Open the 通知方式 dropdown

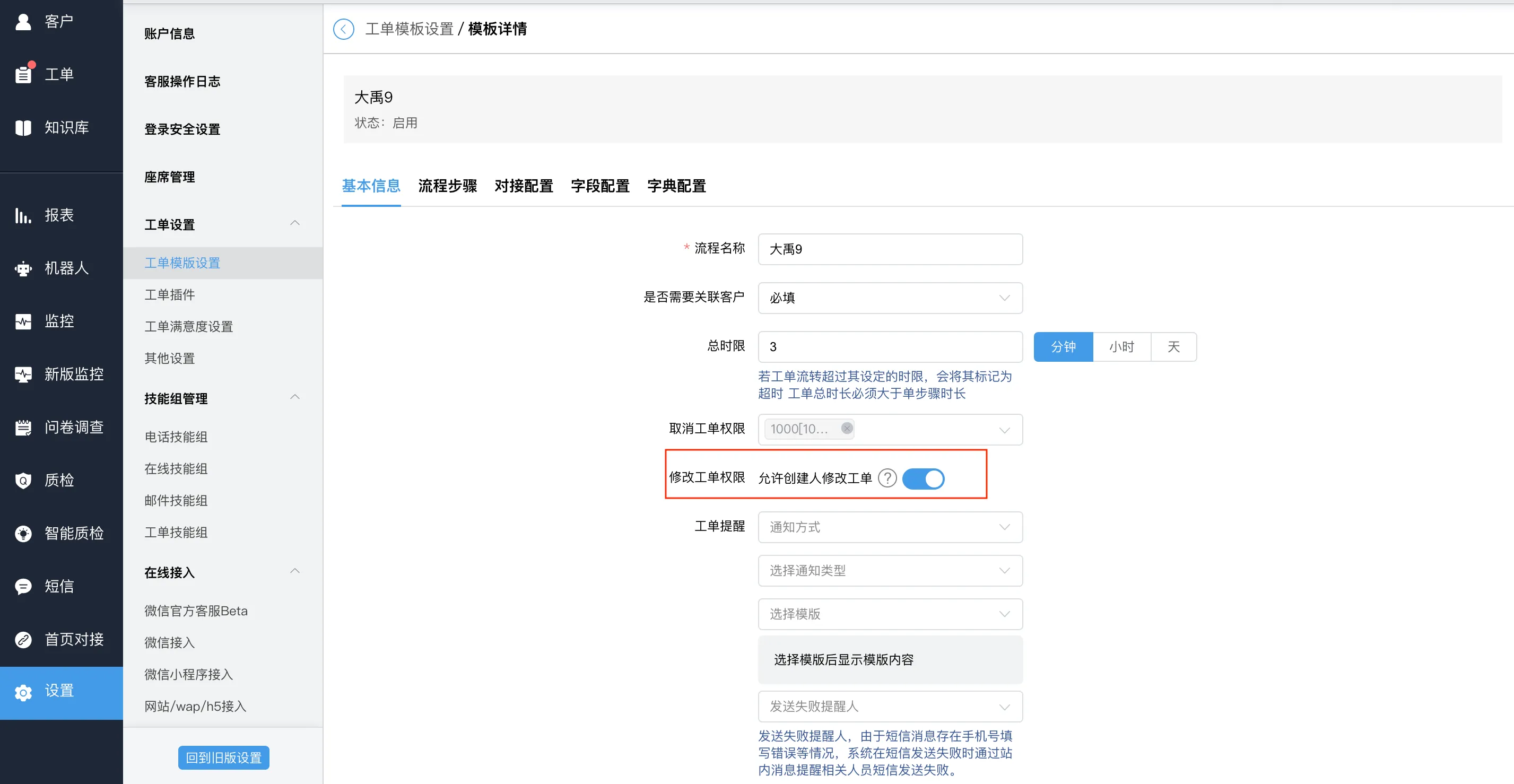pos(890,527)
